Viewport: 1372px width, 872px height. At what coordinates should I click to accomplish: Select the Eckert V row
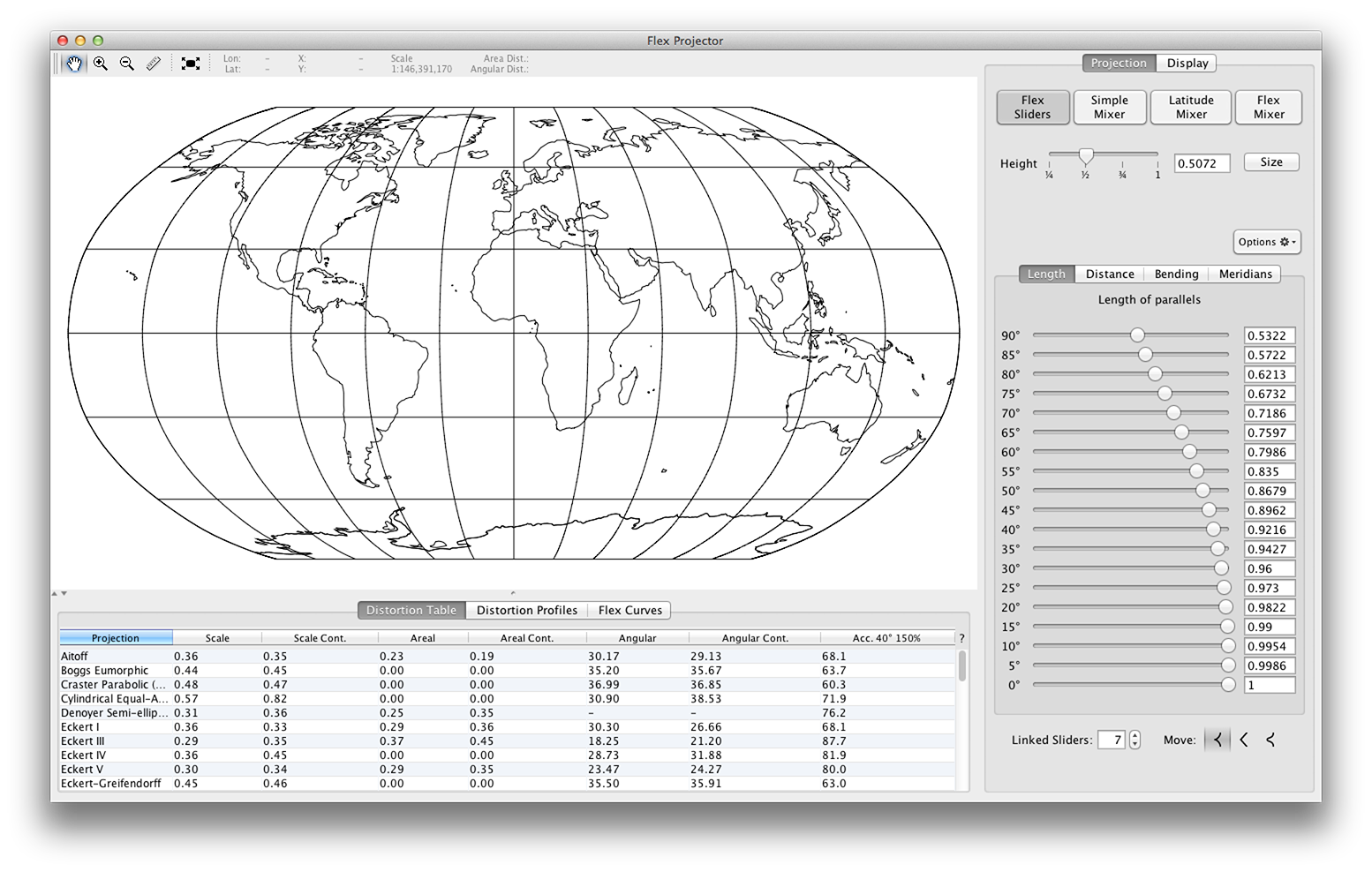point(507,770)
